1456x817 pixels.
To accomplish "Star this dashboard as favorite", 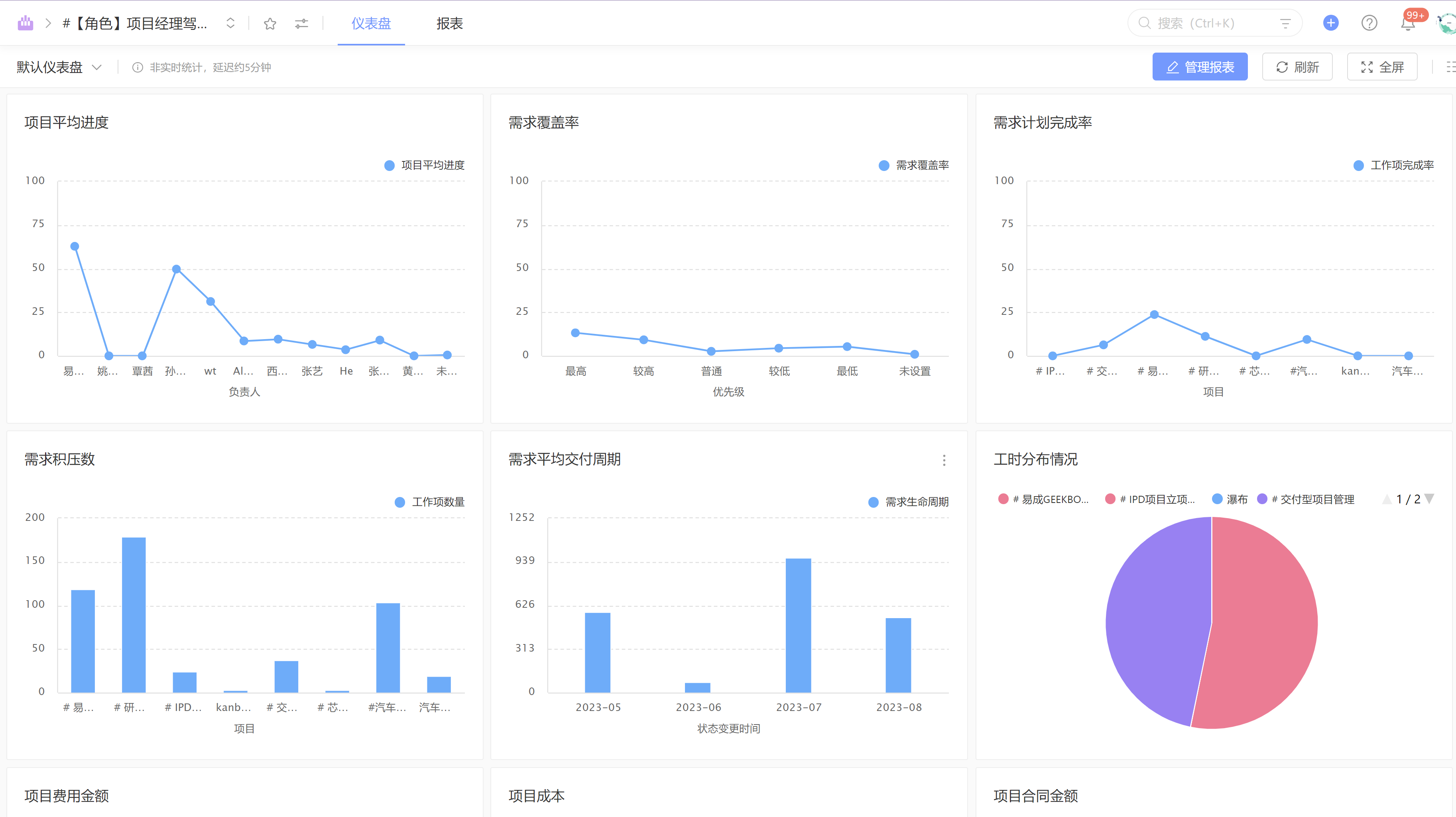I will click(x=270, y=23).
